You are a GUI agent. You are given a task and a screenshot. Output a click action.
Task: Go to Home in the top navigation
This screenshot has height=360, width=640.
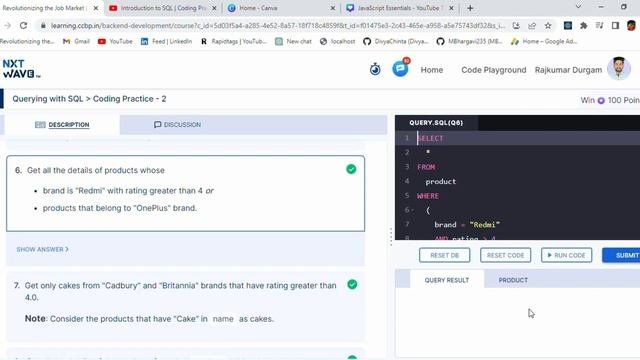(x=431, y=70)
